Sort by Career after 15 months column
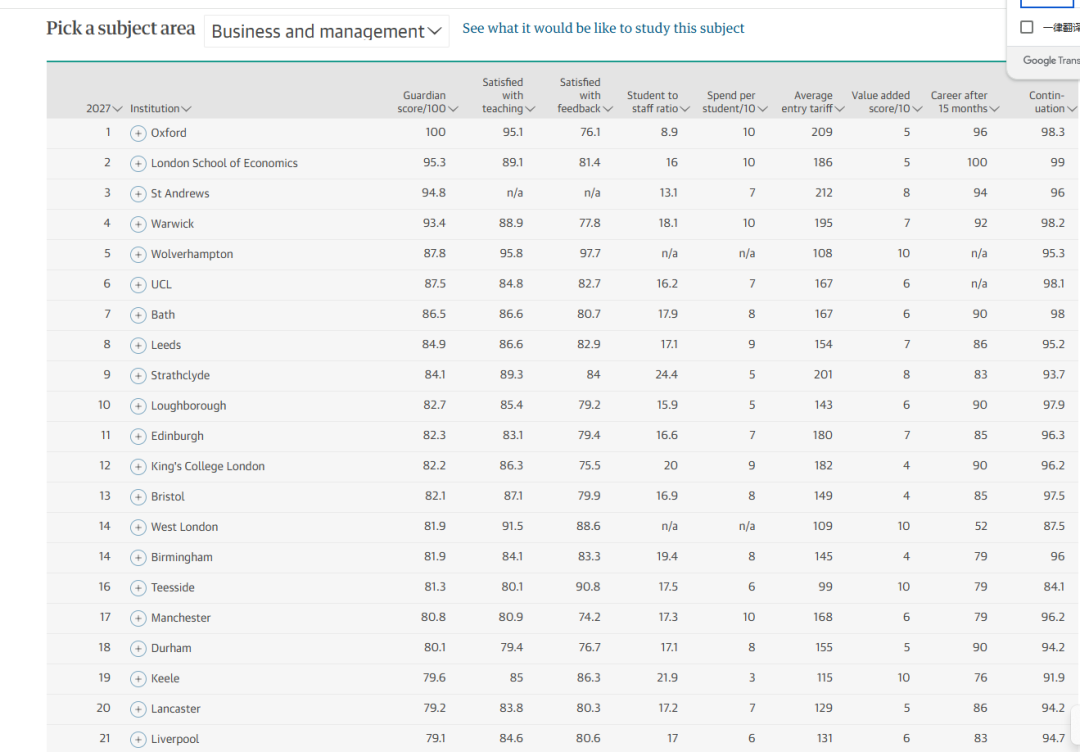 [964, 102]
